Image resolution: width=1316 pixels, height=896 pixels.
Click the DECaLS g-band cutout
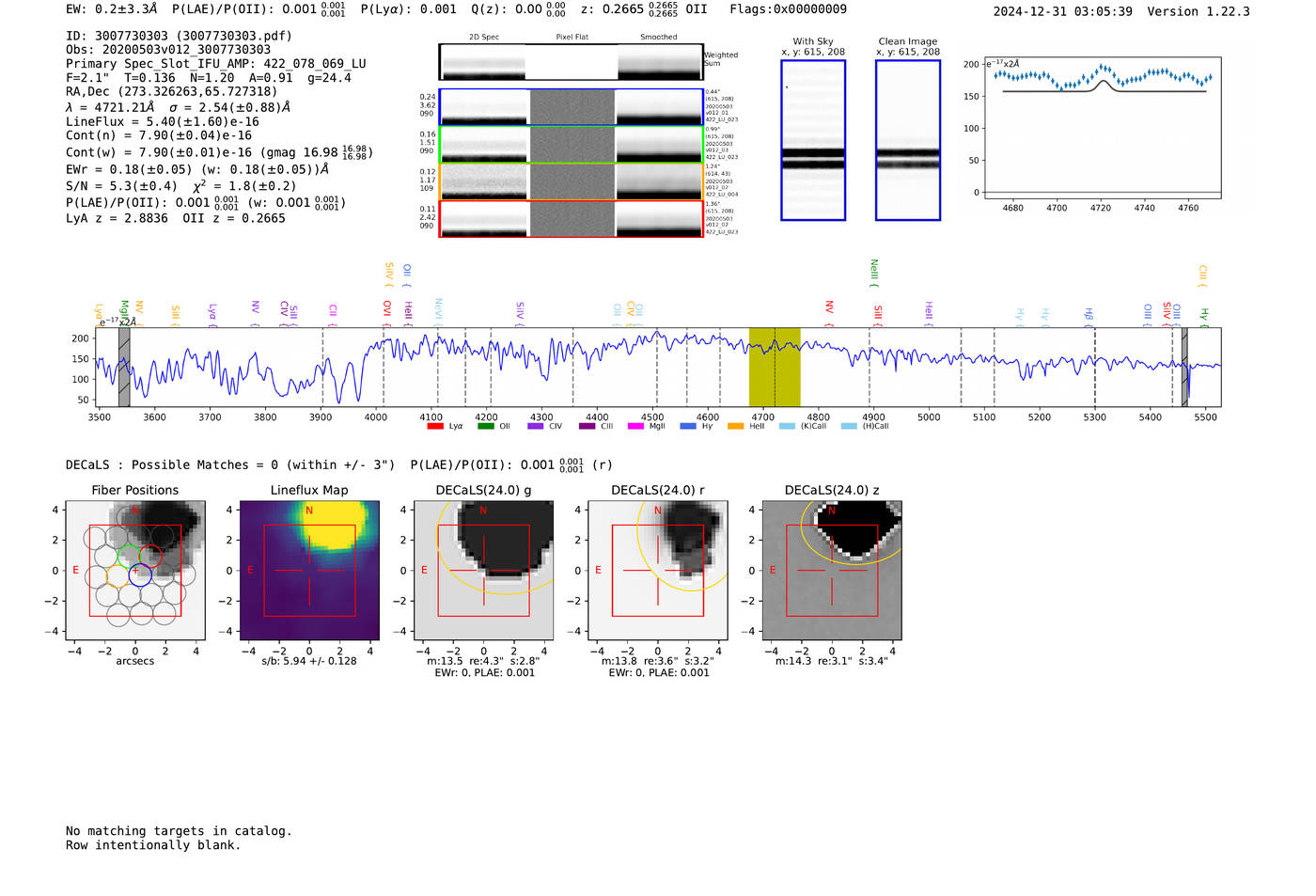point(484,571)
